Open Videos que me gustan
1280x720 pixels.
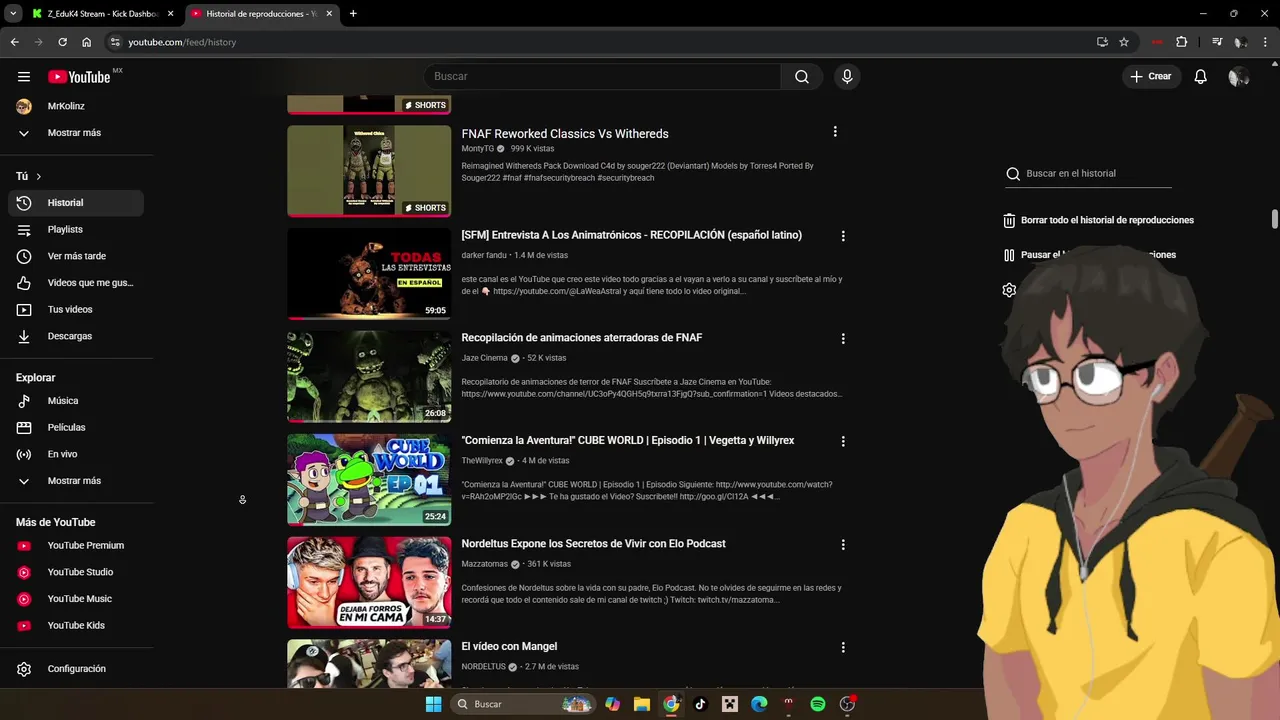pyautogui.click(x=76, y=283)
